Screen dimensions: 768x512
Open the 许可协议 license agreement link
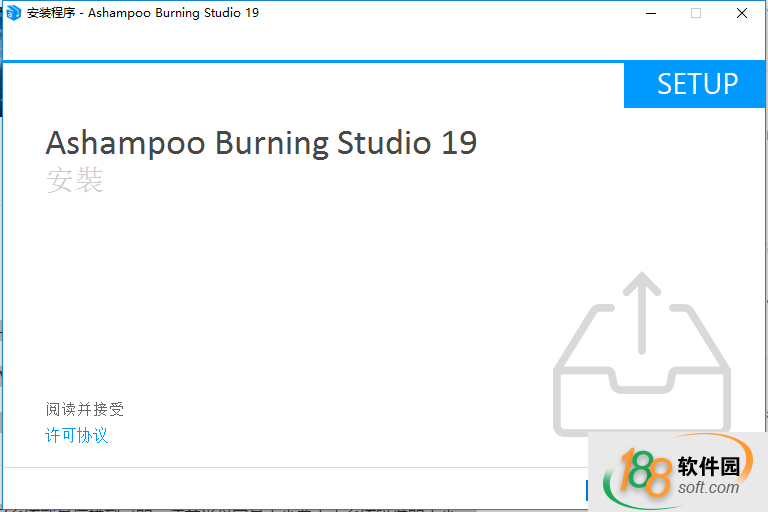(77, 435)
